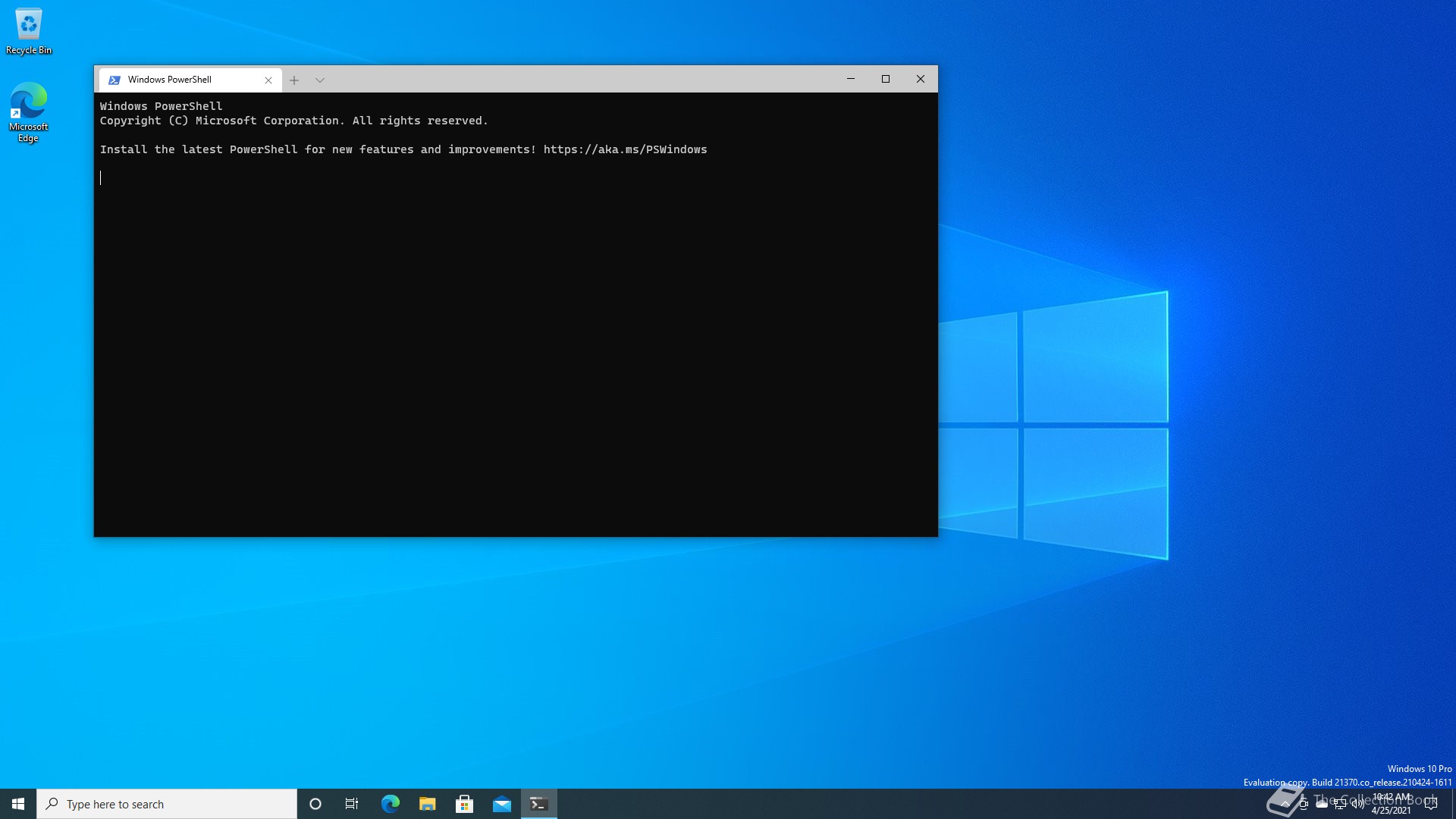Click the Copyright (C) Microsoft Corporation line
The width and height of the screenshot is (1456, 819).
(x=294, y=121)
